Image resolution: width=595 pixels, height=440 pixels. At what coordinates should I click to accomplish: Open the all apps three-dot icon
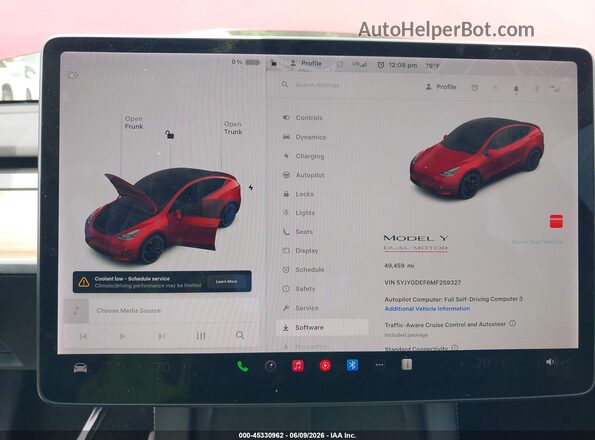point(379,365)
